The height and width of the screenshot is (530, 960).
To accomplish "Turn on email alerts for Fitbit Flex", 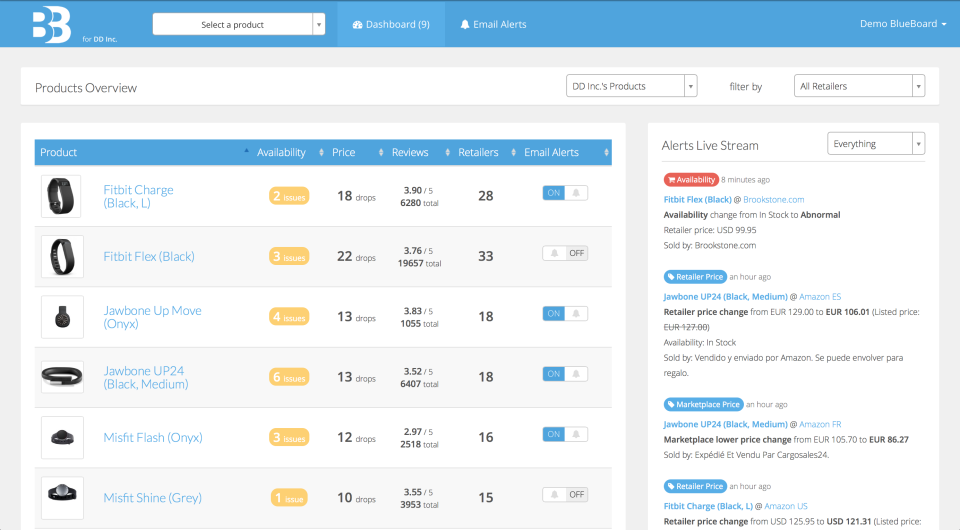I will tap(565, 253).
